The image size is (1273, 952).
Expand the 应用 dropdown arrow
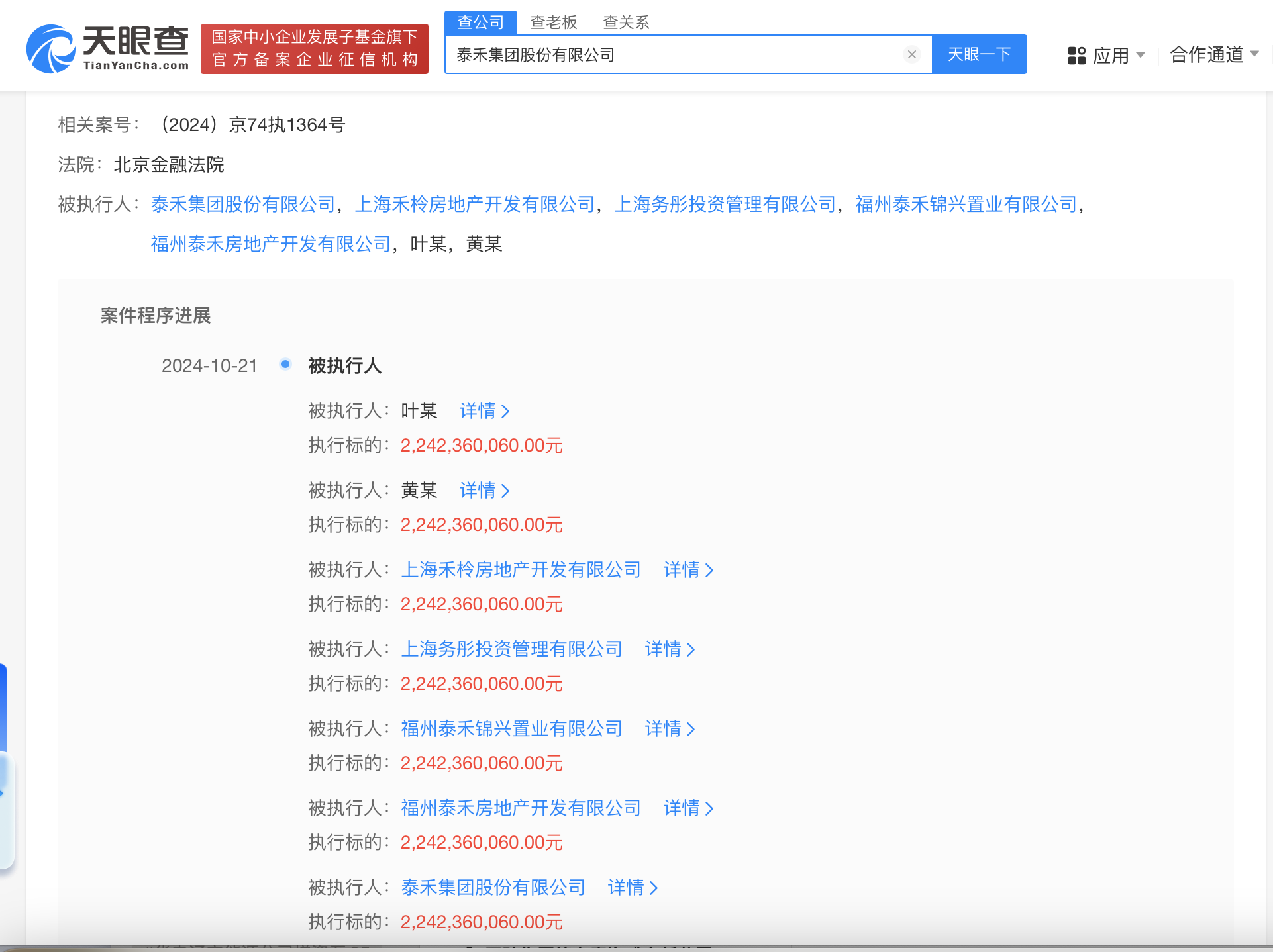(x=1141, y=54)
